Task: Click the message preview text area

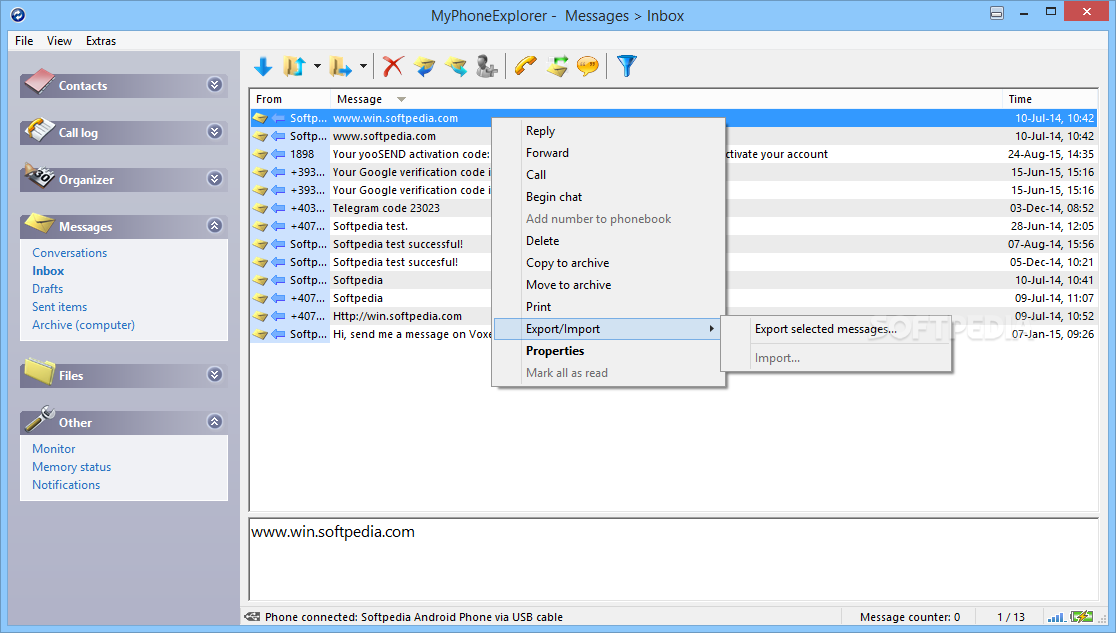Action: click(673, 559)
